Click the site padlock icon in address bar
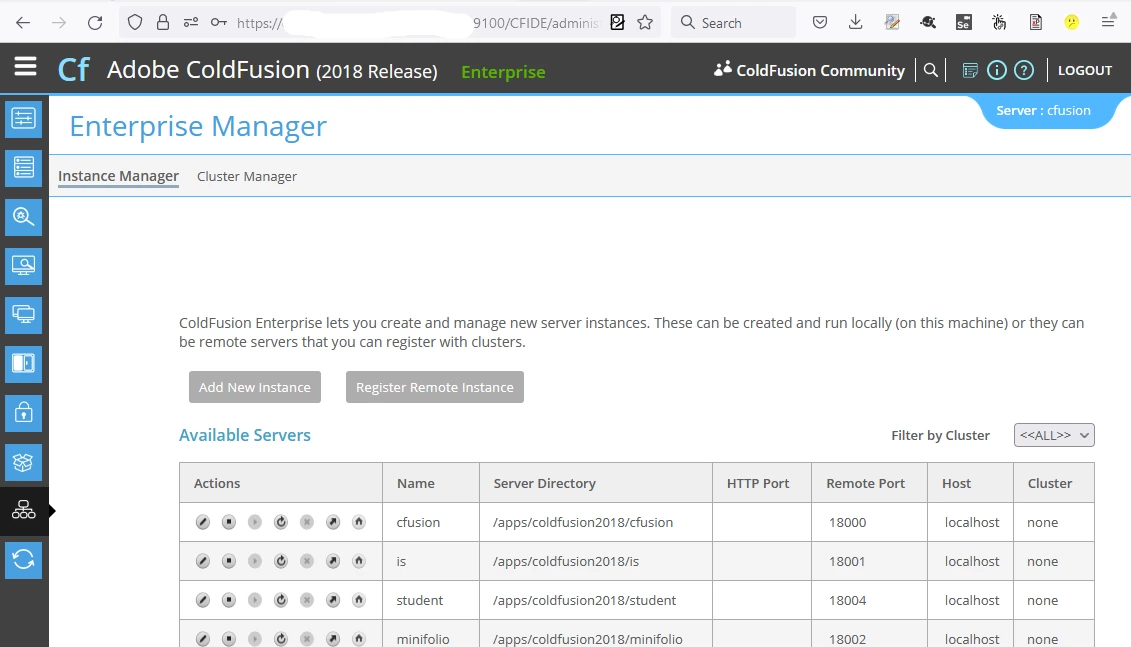The height and width of the screenshot is (647, 1131). coord(163,22)
